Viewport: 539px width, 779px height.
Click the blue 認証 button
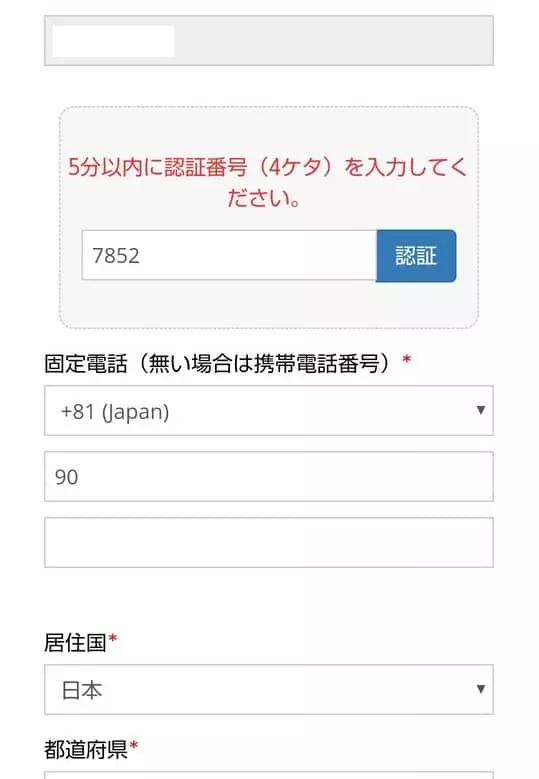coord(416,255)
